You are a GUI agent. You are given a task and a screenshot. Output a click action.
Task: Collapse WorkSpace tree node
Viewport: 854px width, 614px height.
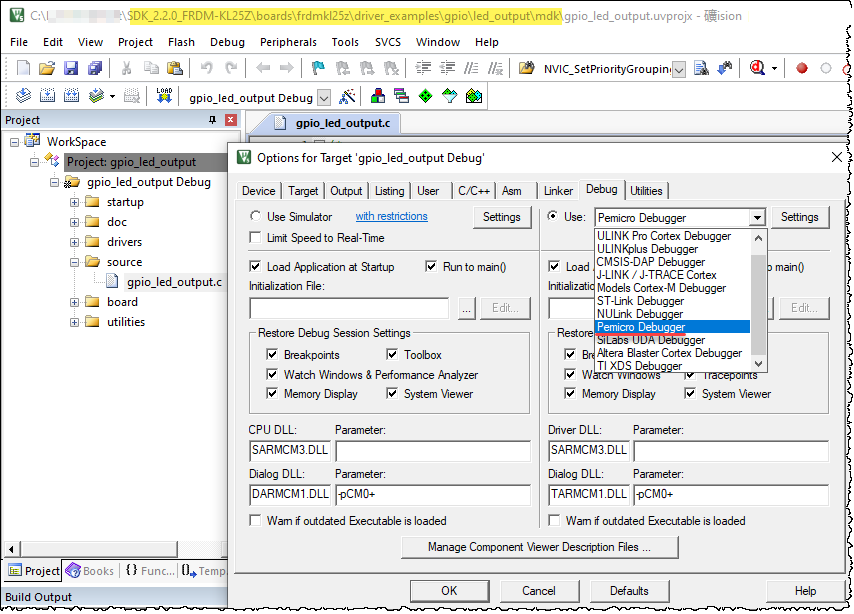point(15,142)
